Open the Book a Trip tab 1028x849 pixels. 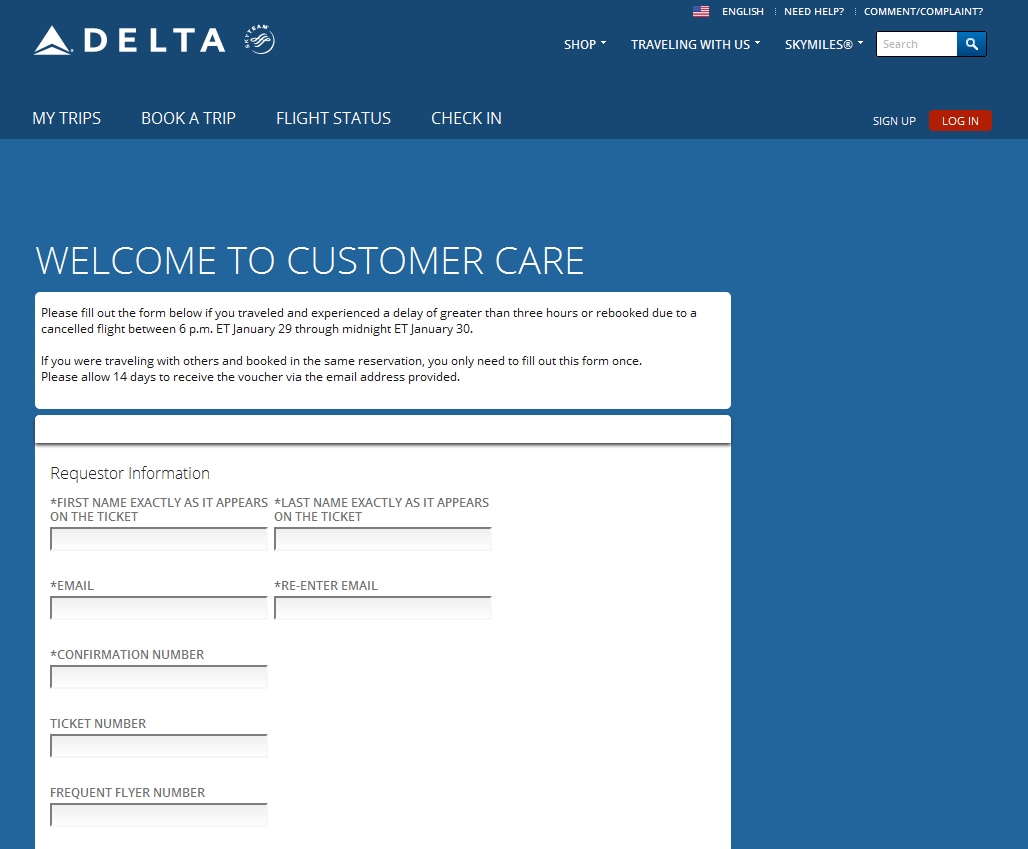click(188, 118)
